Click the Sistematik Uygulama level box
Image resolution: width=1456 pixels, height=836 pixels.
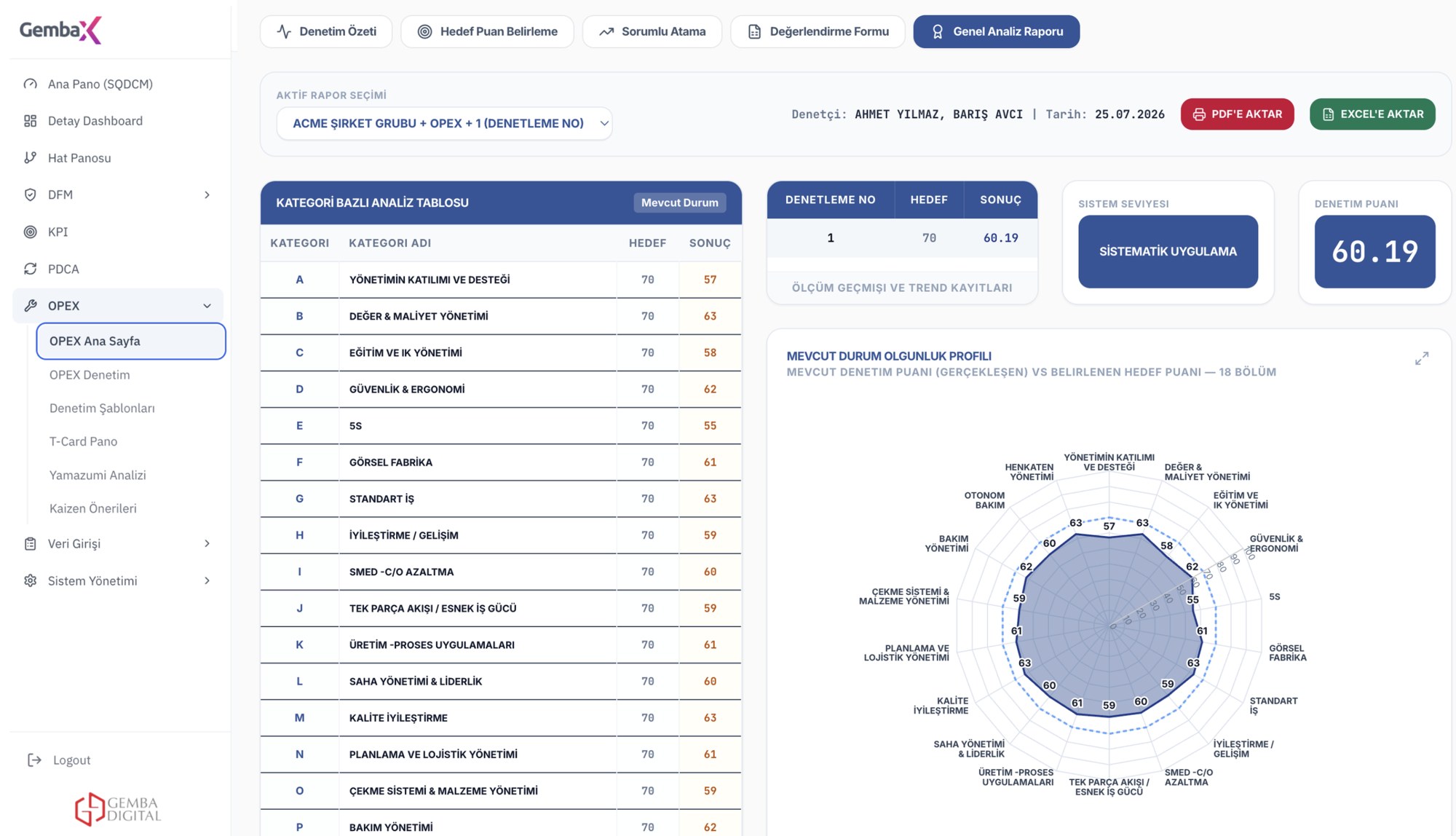coord(1168,251)
